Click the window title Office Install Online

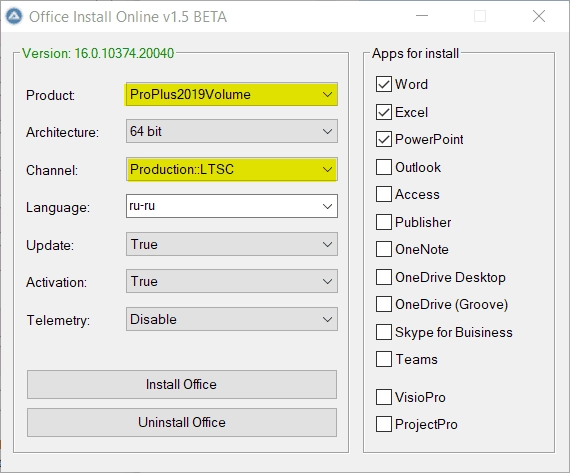(x=128, y=17)
